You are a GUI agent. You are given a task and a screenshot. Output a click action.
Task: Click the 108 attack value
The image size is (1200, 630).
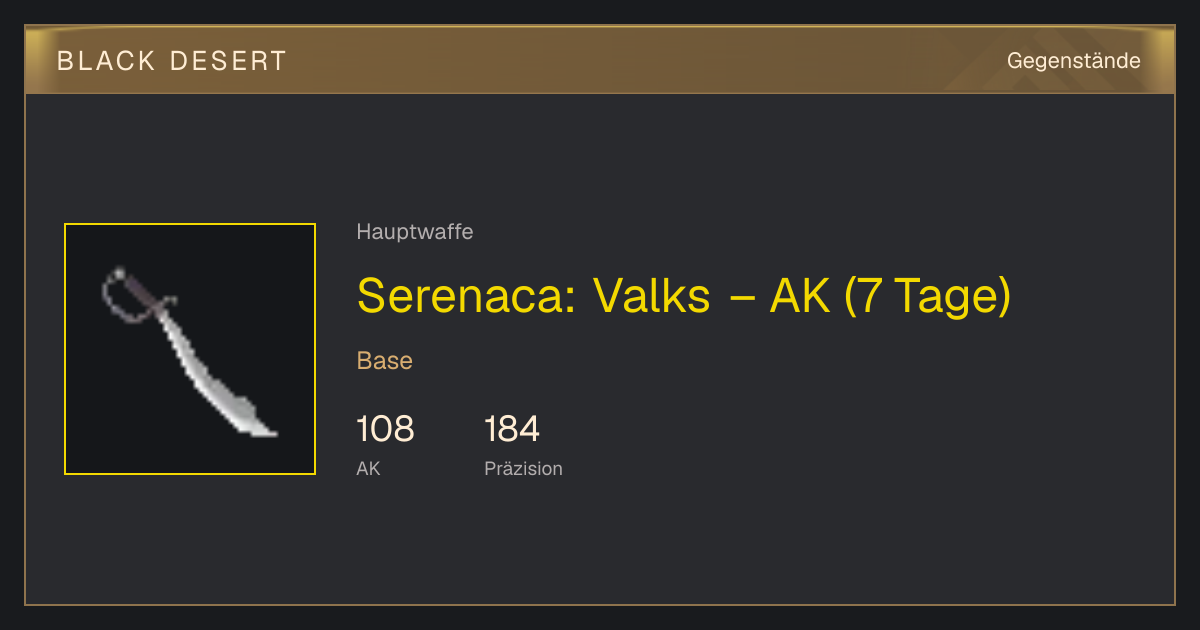click(x=385, y=429)
